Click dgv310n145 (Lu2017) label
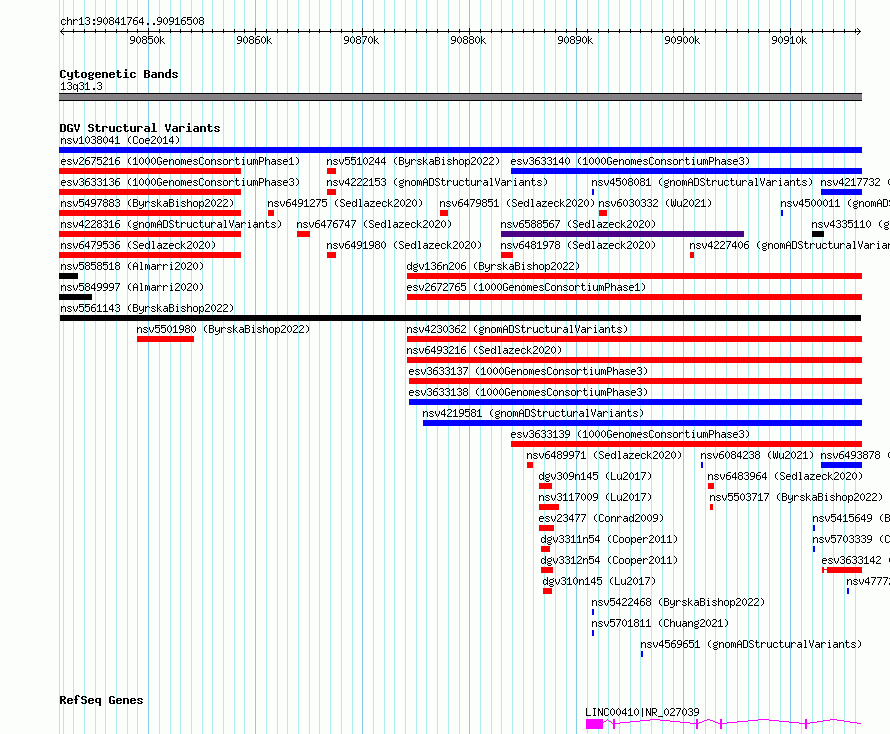Viewport: 890px width, 734px height. pos(599,581)
